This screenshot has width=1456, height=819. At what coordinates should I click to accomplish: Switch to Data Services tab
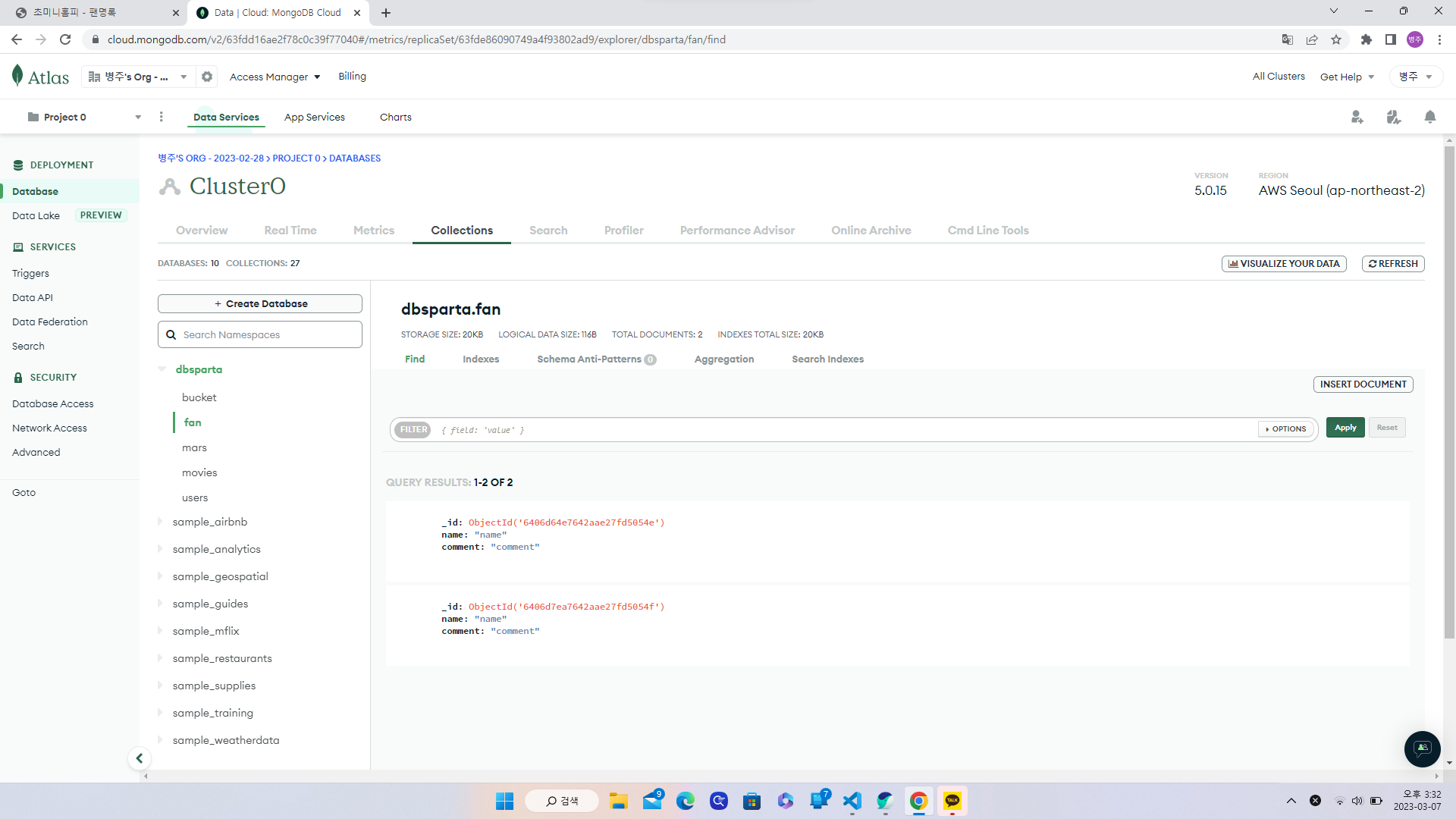226,117
